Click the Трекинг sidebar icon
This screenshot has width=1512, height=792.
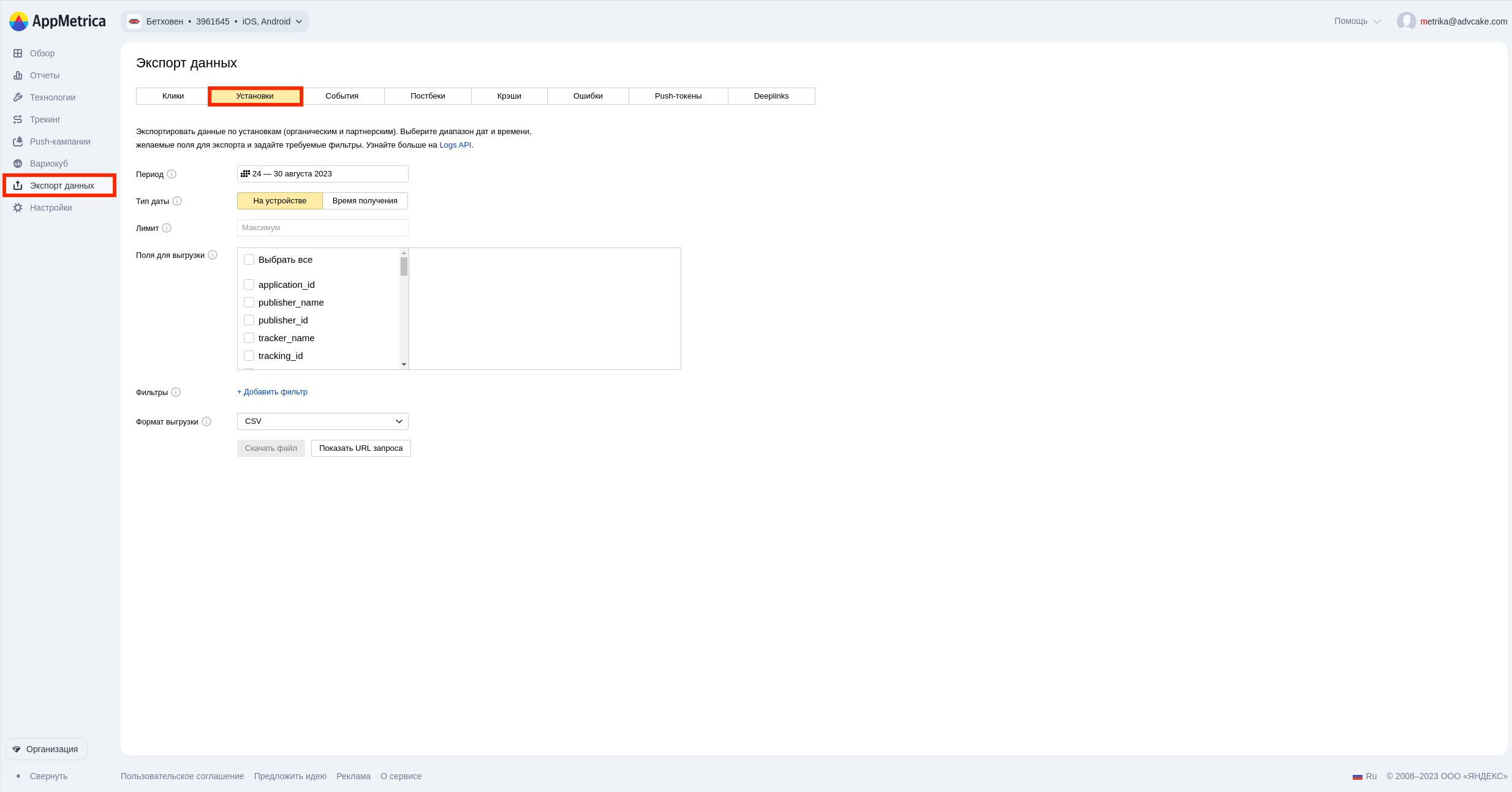point(18,119)
